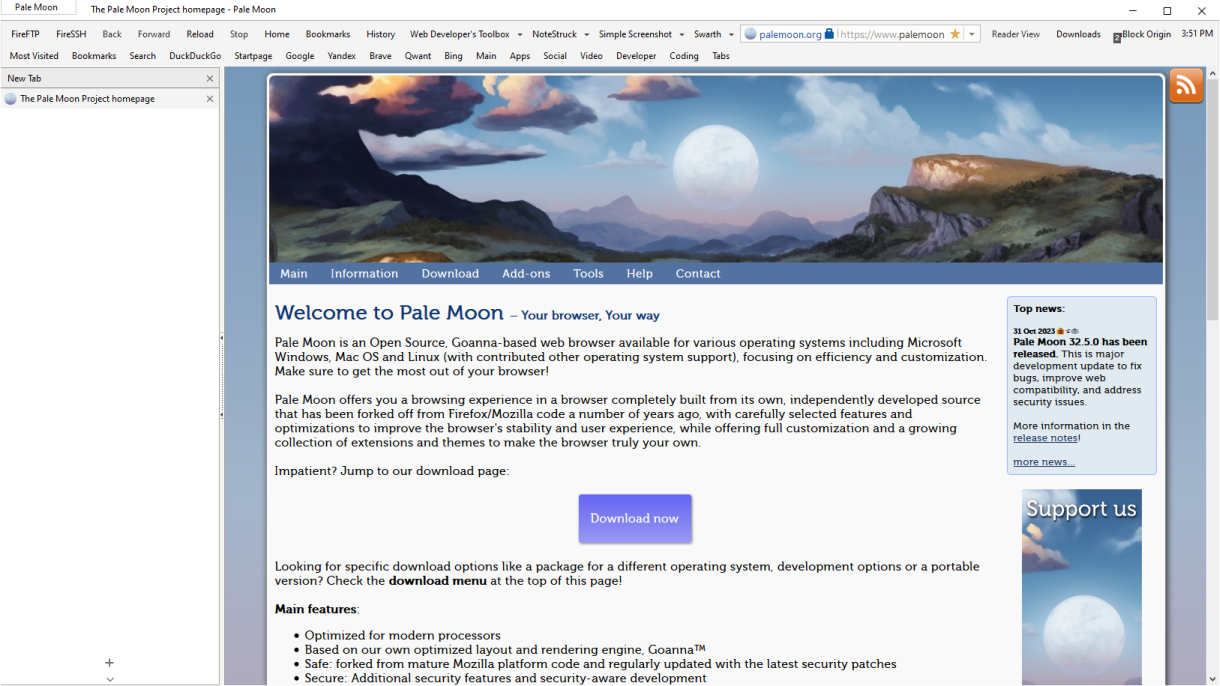The width and height of the screenshot is (1220, 686).
Task: Click the Download now button
Action: click(x=635, y=518)
